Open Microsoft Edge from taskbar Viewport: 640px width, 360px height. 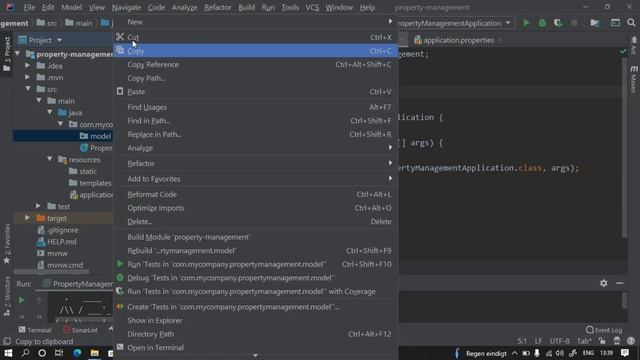[77, 353]
